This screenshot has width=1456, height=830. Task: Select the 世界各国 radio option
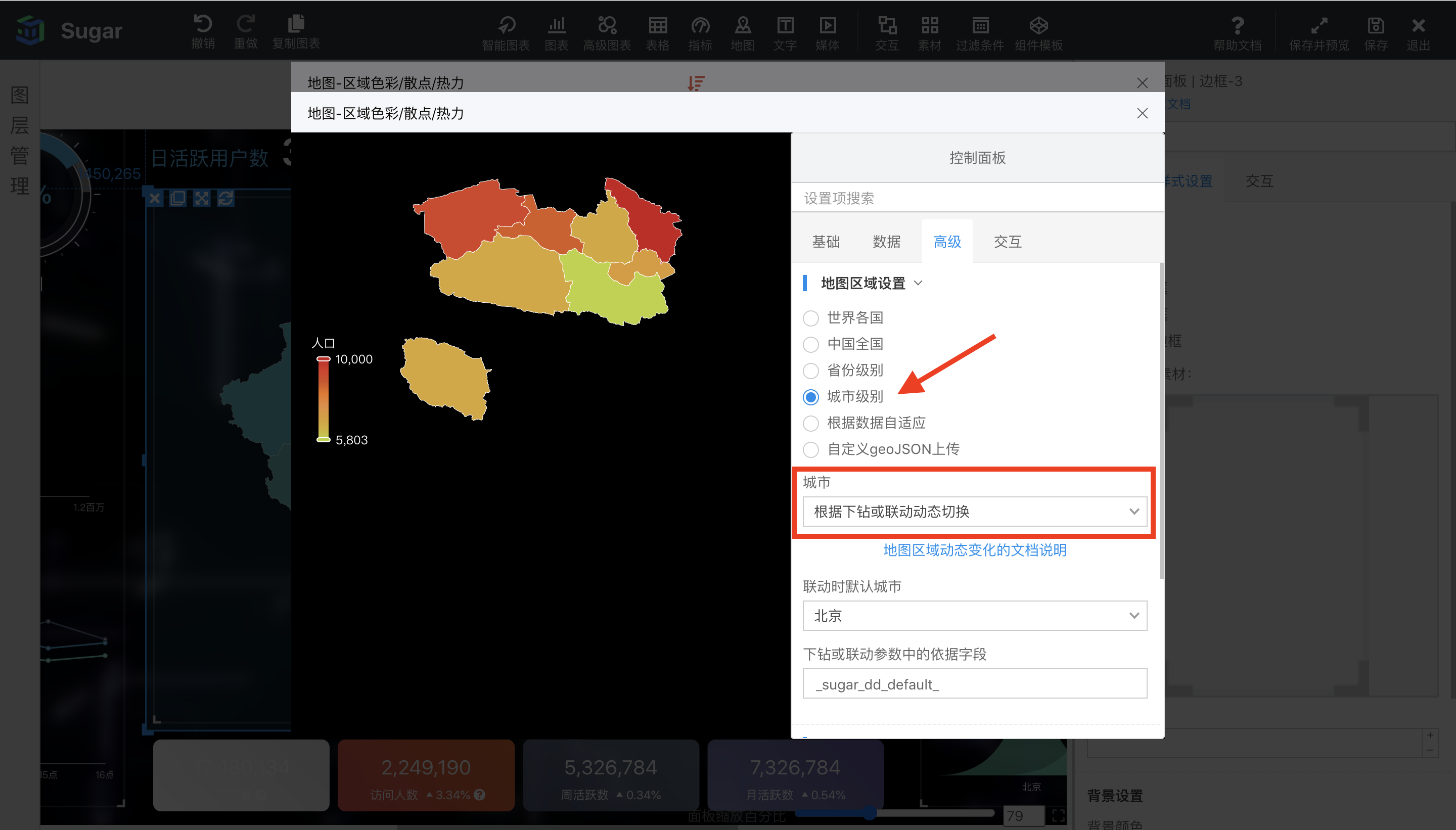(x=811, y=318)
